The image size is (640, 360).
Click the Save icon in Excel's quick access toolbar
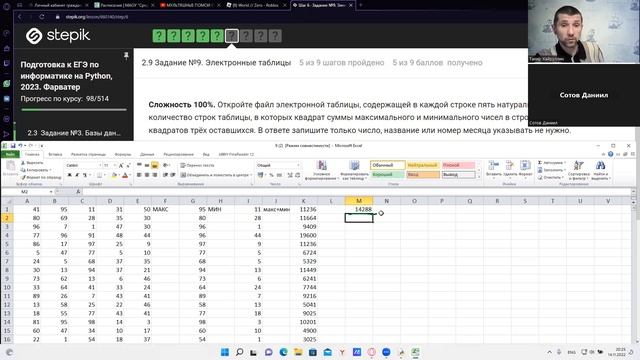(13, 146)
